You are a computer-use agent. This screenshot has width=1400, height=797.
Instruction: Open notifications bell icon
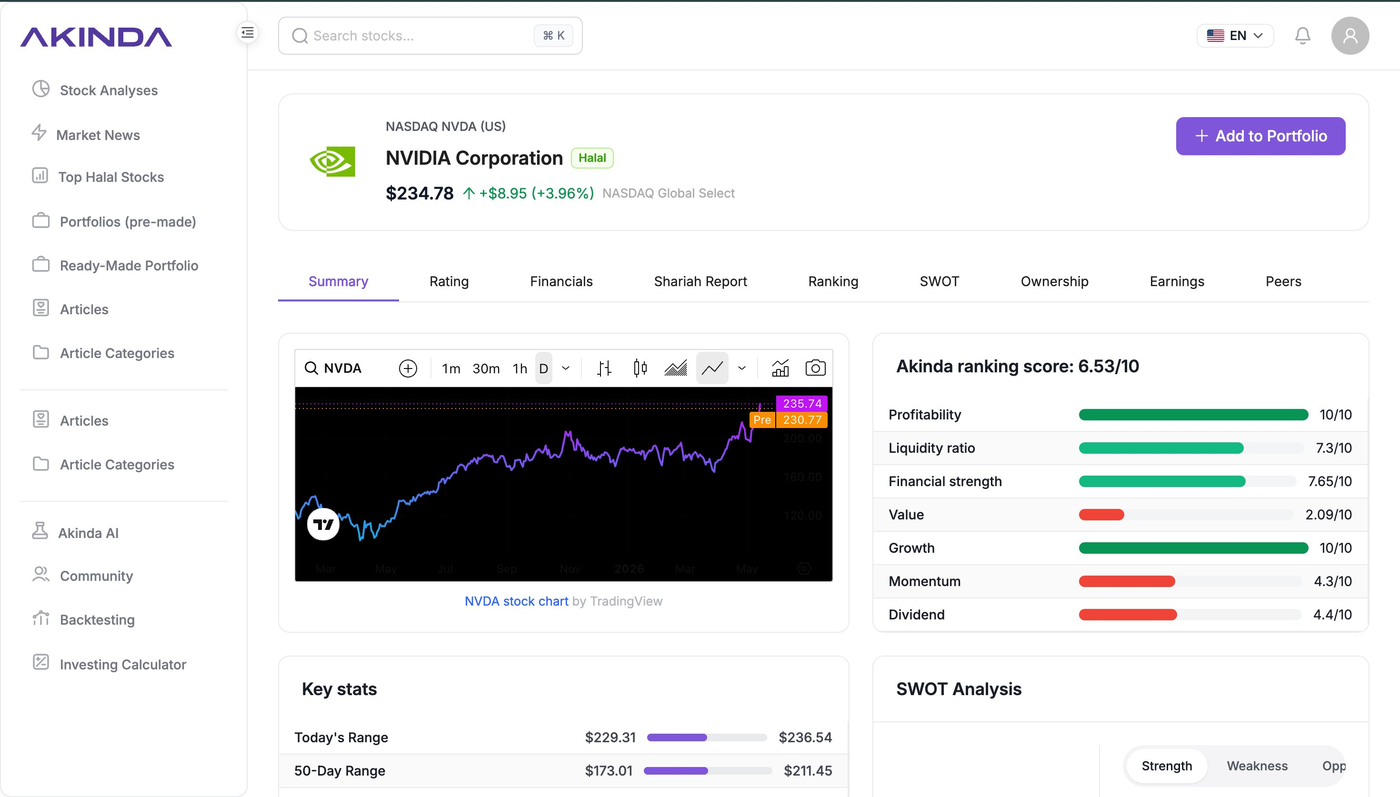[x=1302, y=36]
